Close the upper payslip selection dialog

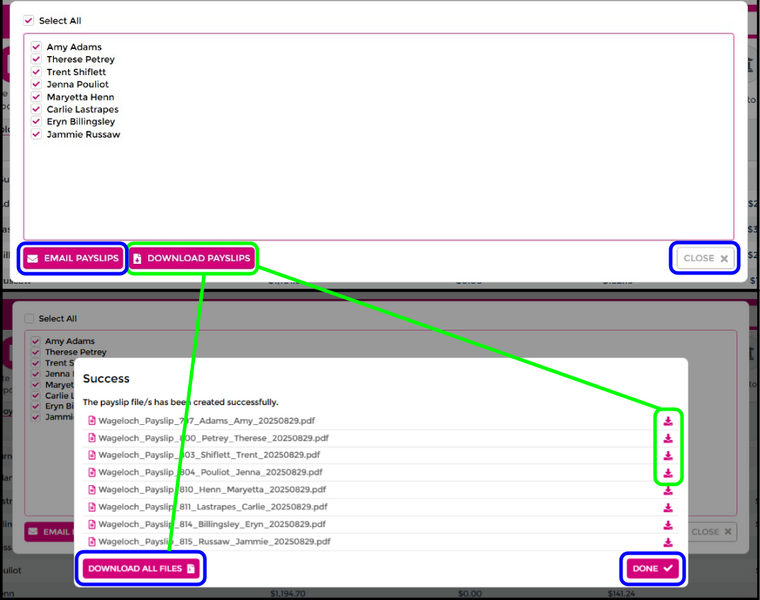tap(707, 258)
